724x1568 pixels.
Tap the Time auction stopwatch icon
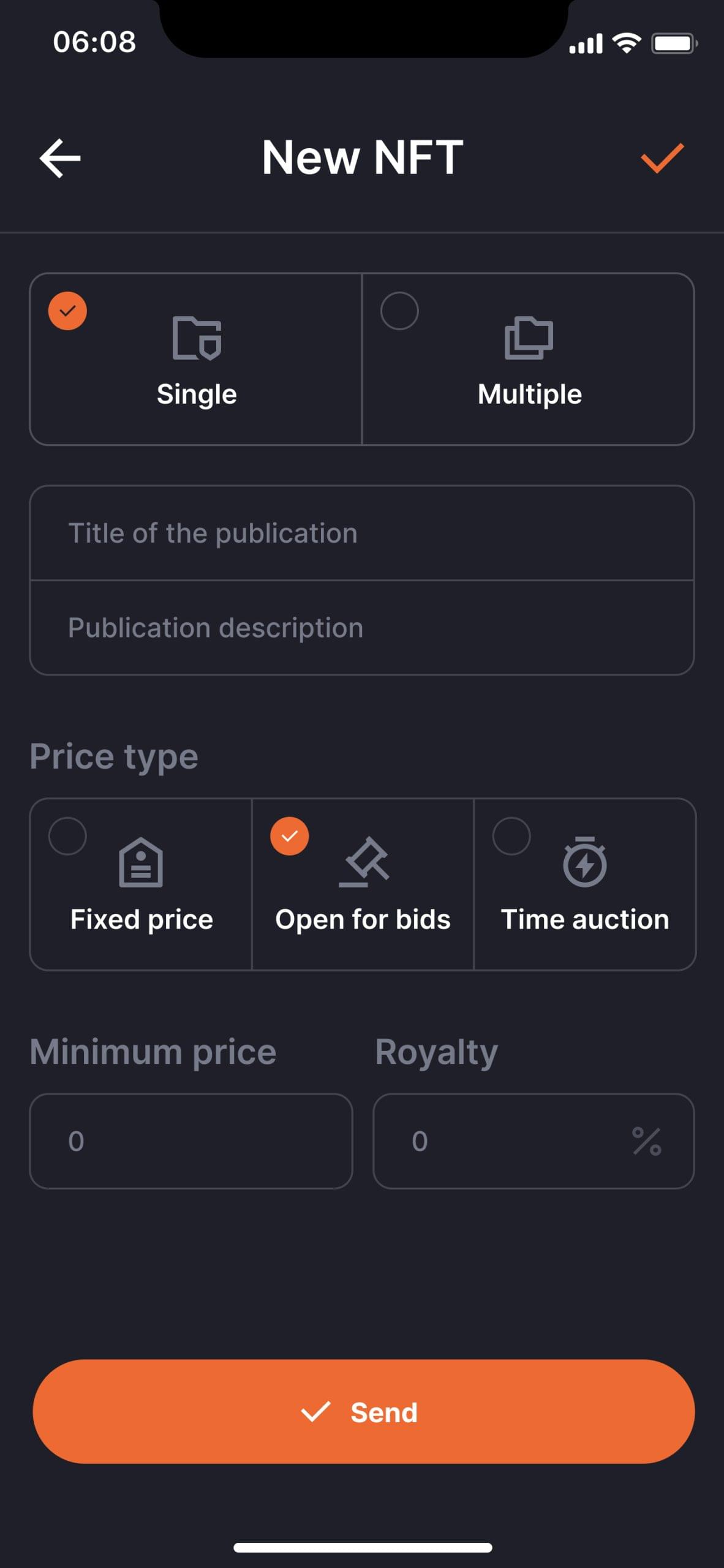[x=585, y=862]
